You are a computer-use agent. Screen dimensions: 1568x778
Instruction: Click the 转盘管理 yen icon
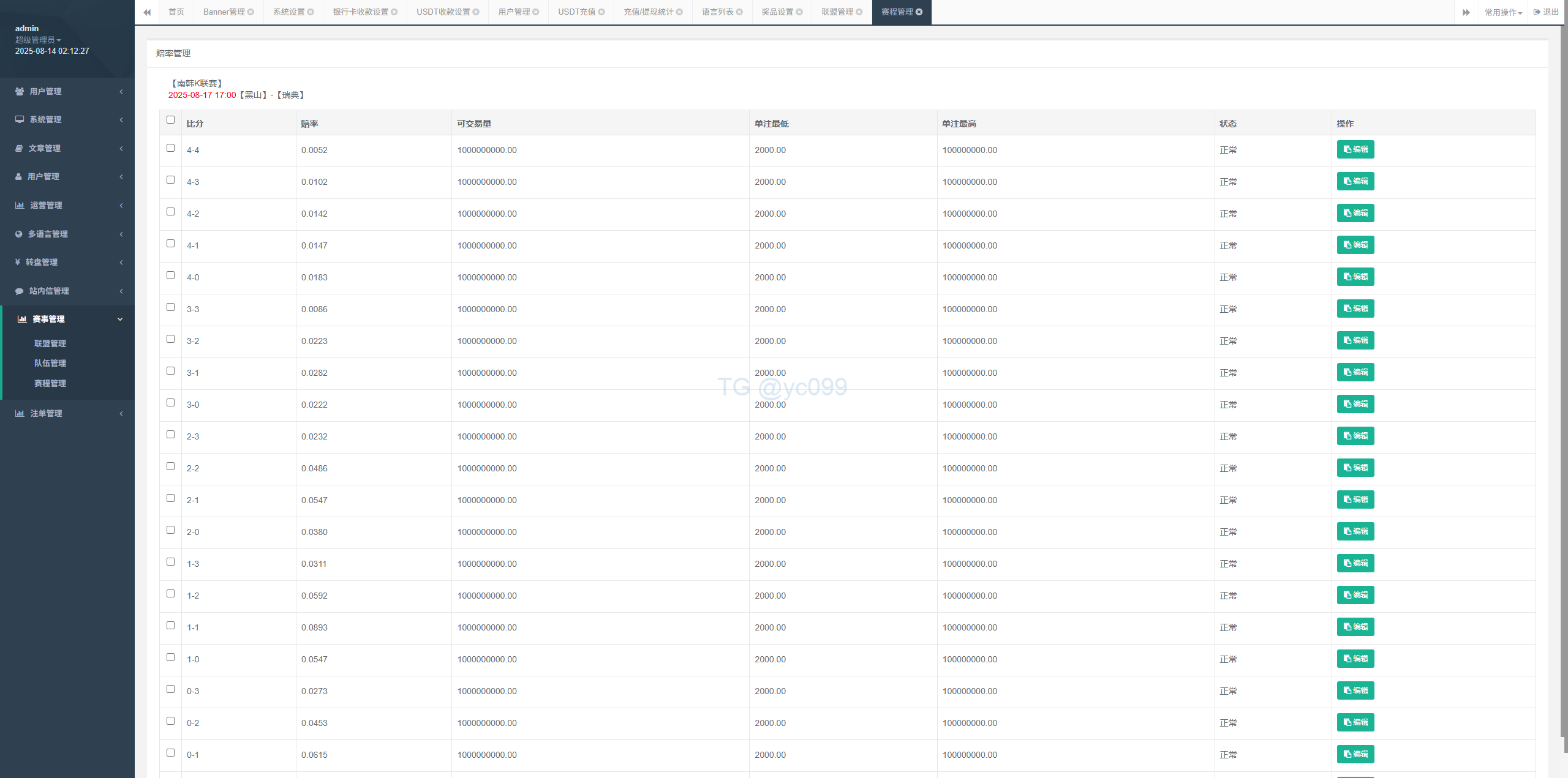(18, 262)
